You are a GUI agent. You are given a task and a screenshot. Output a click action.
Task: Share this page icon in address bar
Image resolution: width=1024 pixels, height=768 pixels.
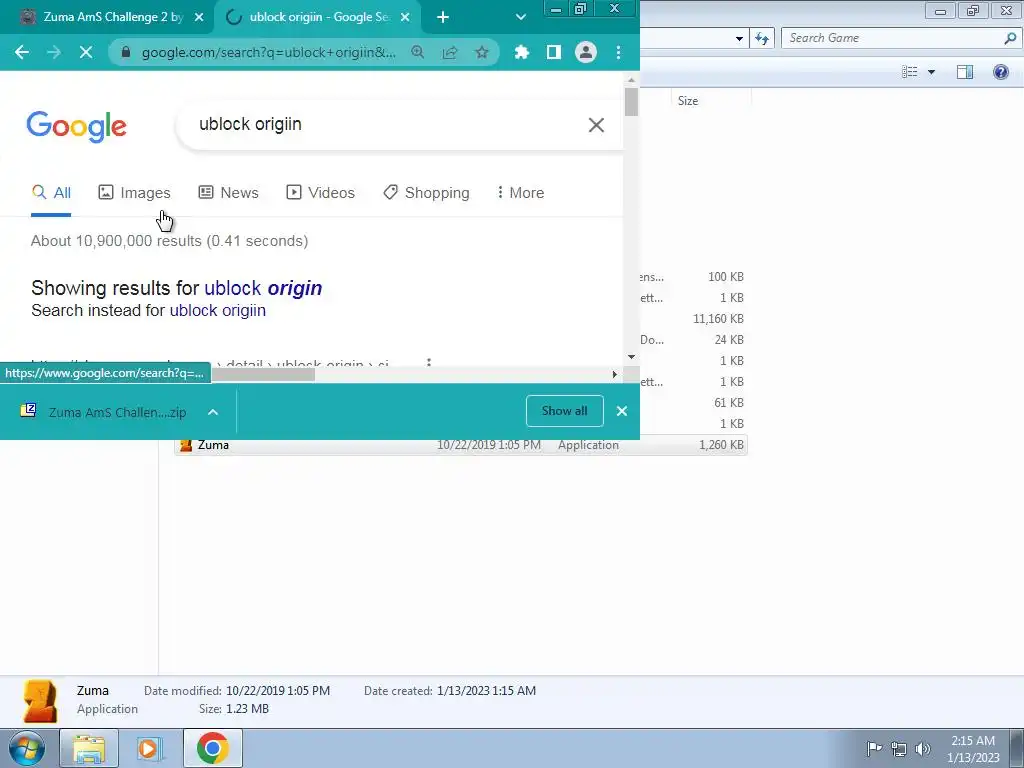[x=450, y=52]
